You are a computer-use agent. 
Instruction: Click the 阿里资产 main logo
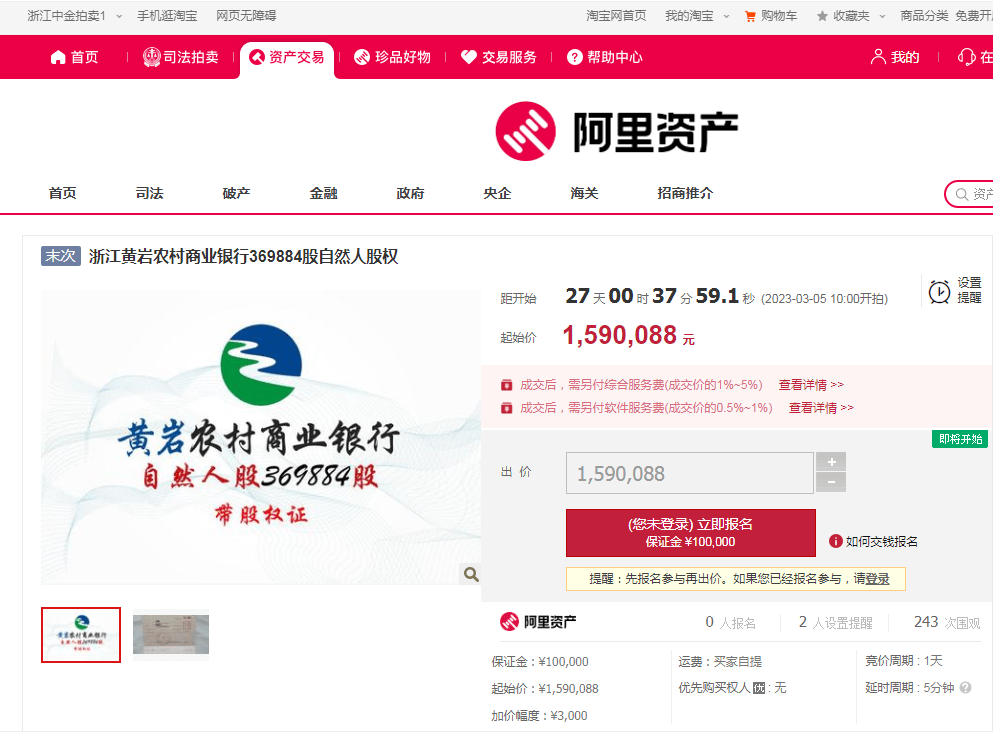(616, 132)
